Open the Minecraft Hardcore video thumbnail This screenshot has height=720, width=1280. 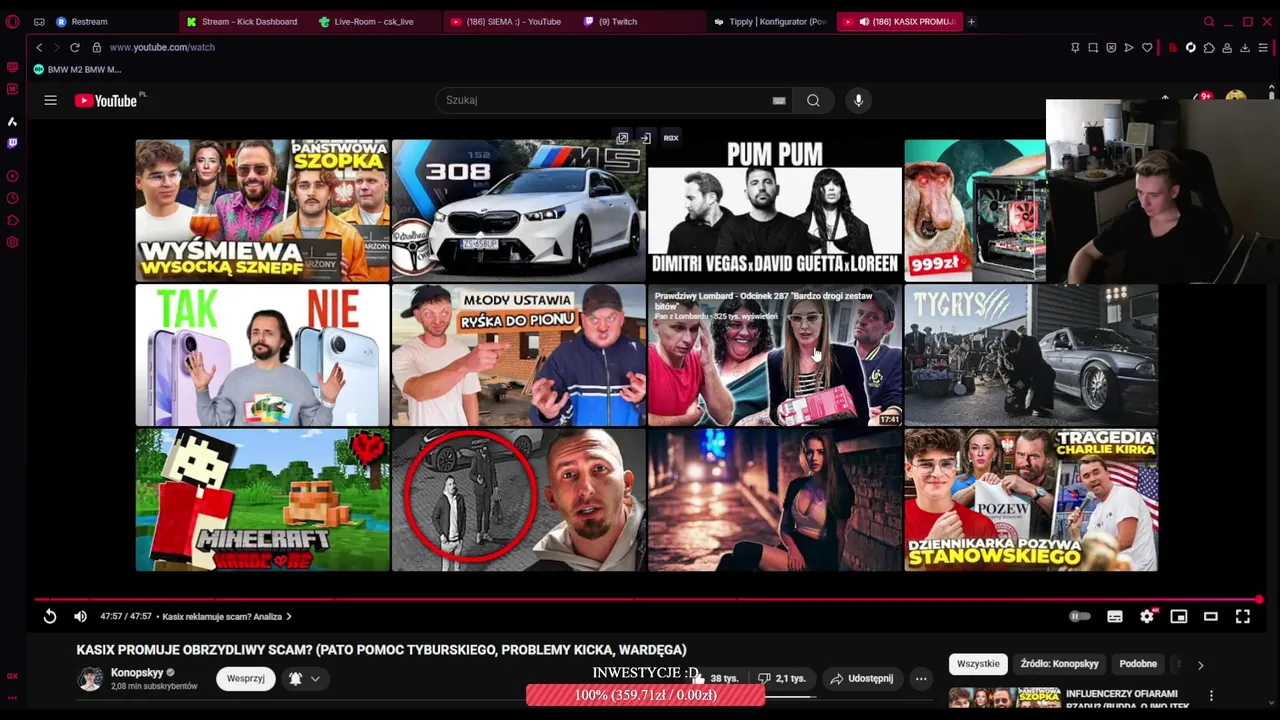262,500
